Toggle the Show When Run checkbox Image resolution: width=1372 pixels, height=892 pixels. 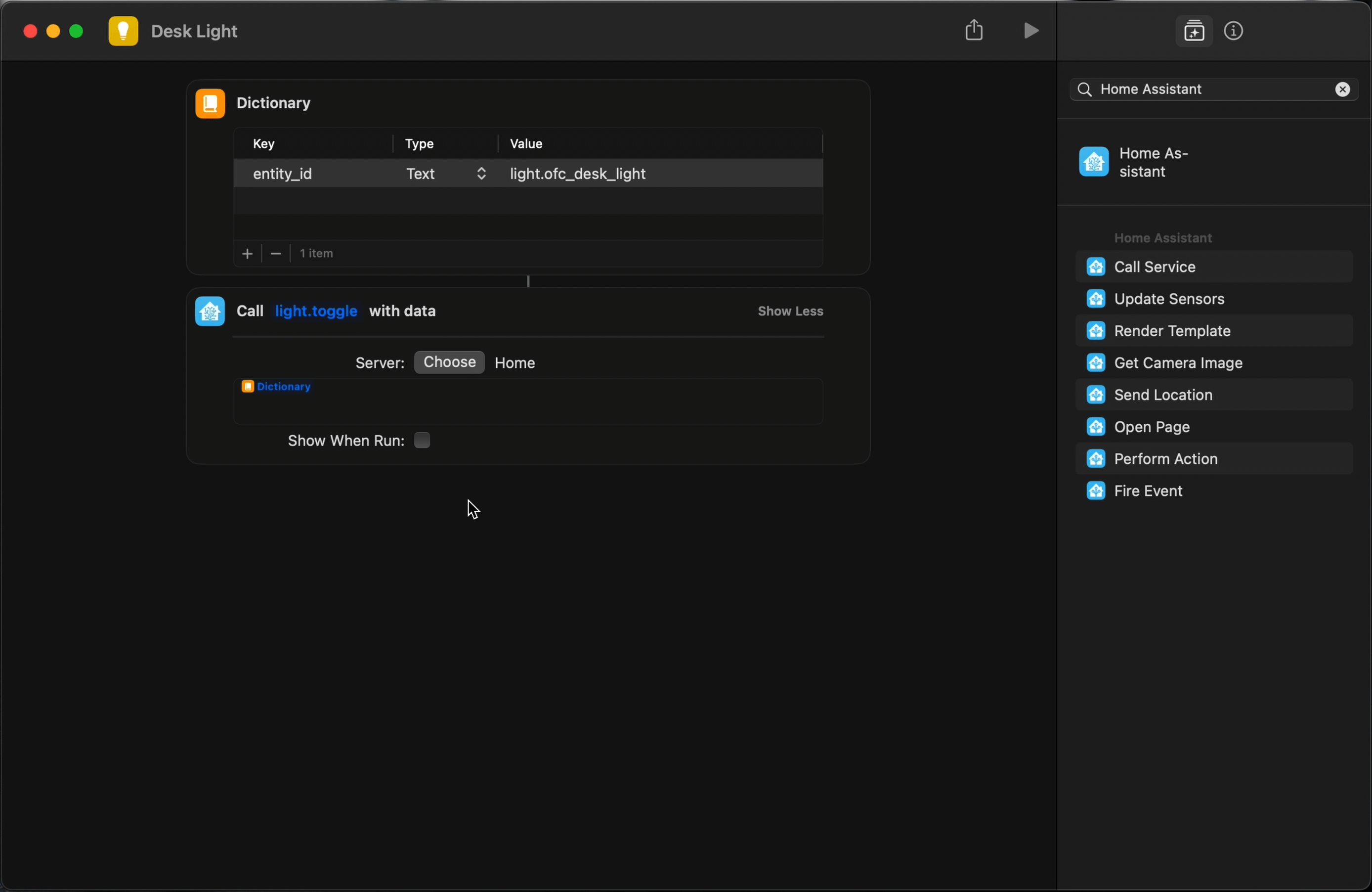tap(421, 440)
